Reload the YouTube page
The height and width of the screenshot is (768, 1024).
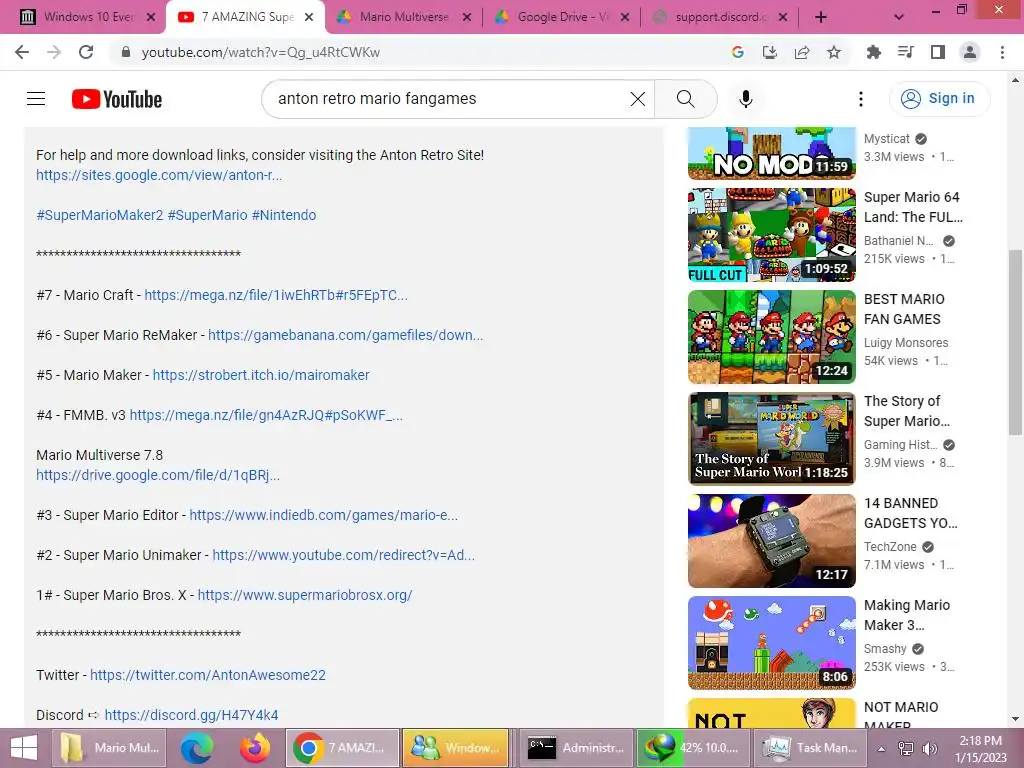pos(86,52)
